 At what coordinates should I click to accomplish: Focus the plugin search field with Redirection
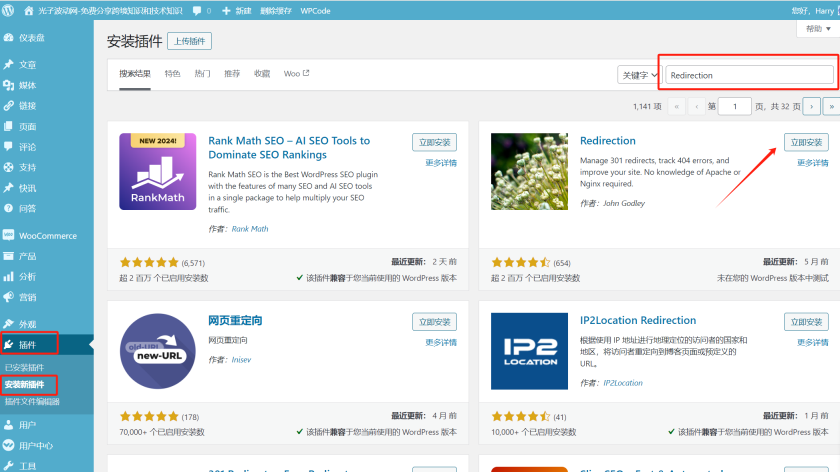pyautogui.click(x=749, y=75)
